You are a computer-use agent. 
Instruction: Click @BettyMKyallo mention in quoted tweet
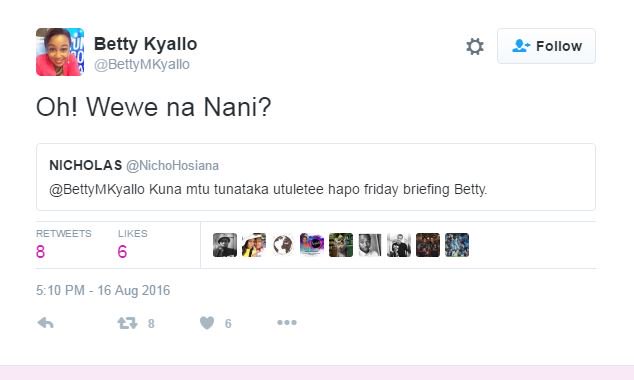coord(97,189)
